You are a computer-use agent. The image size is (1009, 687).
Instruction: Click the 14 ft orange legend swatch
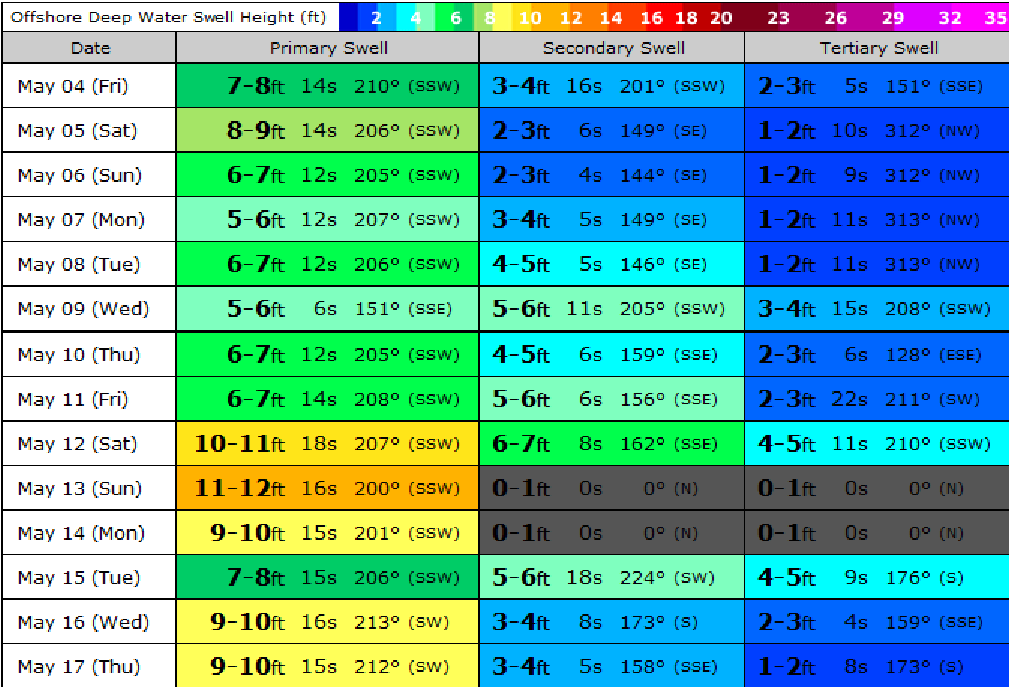610,17
